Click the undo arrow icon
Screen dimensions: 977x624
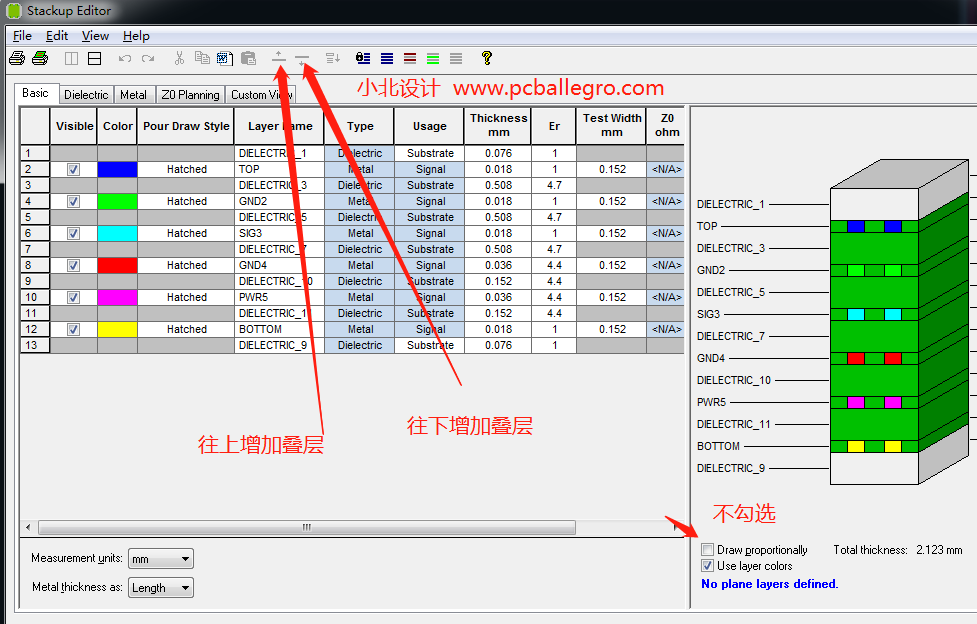(x=125, y=59)
